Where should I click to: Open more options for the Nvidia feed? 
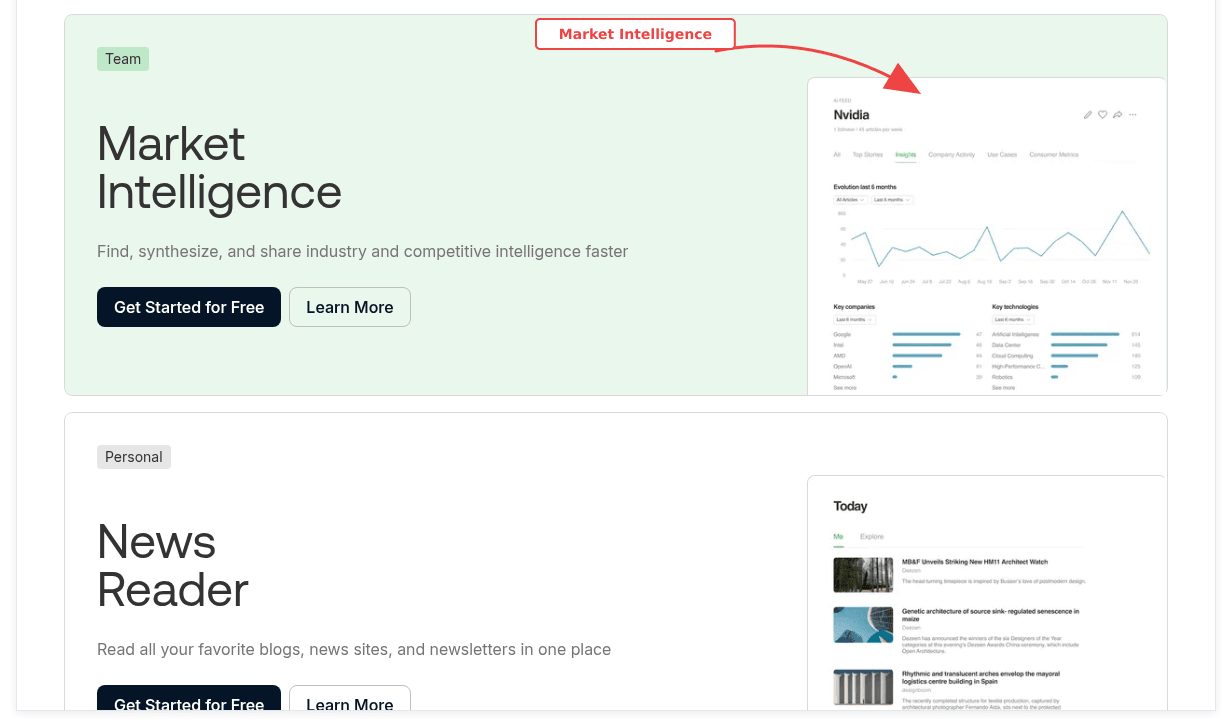(x=1133, y=115)
